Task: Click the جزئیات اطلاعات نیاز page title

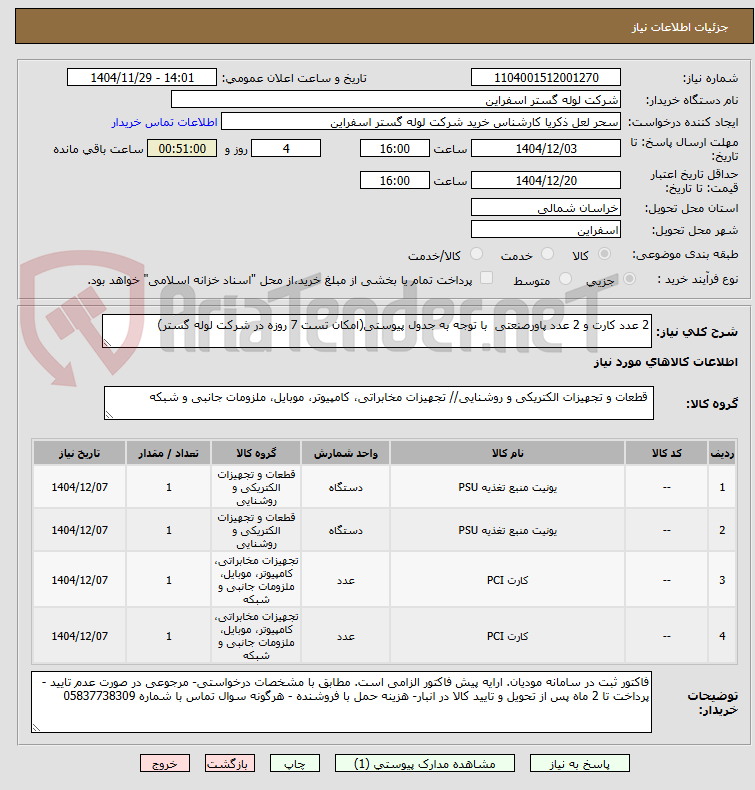Action: pos(679,27)
